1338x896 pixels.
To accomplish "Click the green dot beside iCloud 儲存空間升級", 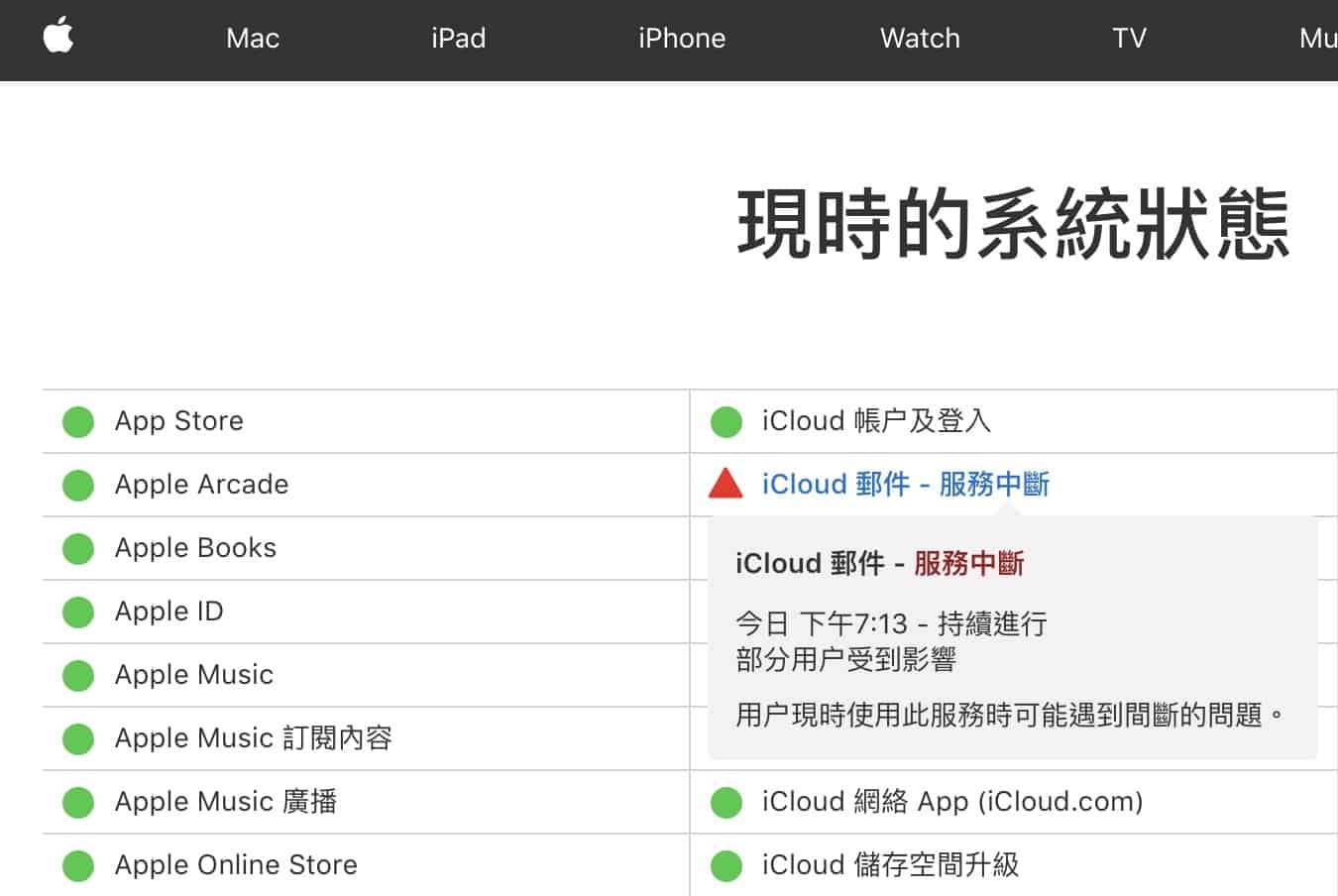I will pyautogui.click(x=726, y=865).
